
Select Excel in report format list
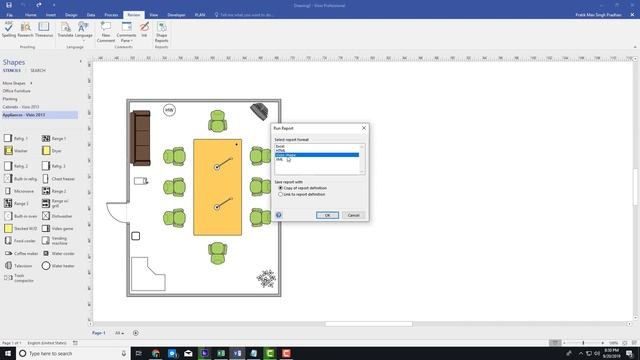317,146
